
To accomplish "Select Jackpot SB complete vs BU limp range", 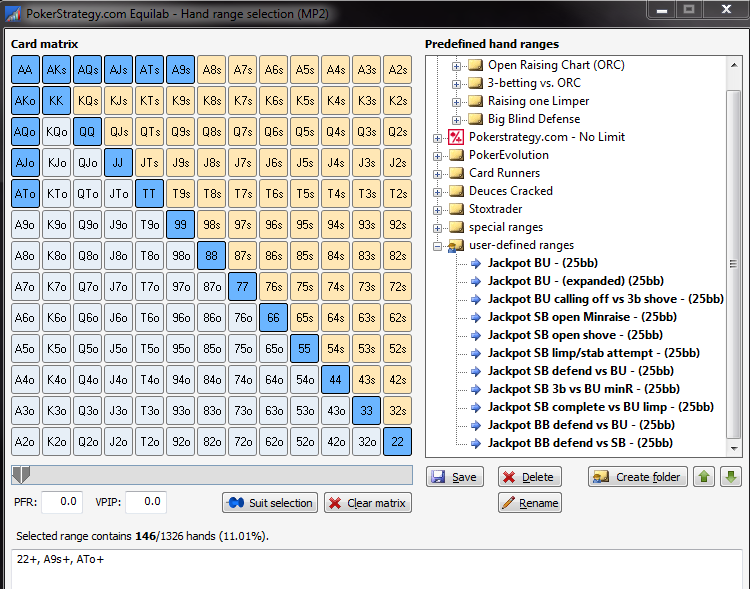I will (x=601, y=407).
